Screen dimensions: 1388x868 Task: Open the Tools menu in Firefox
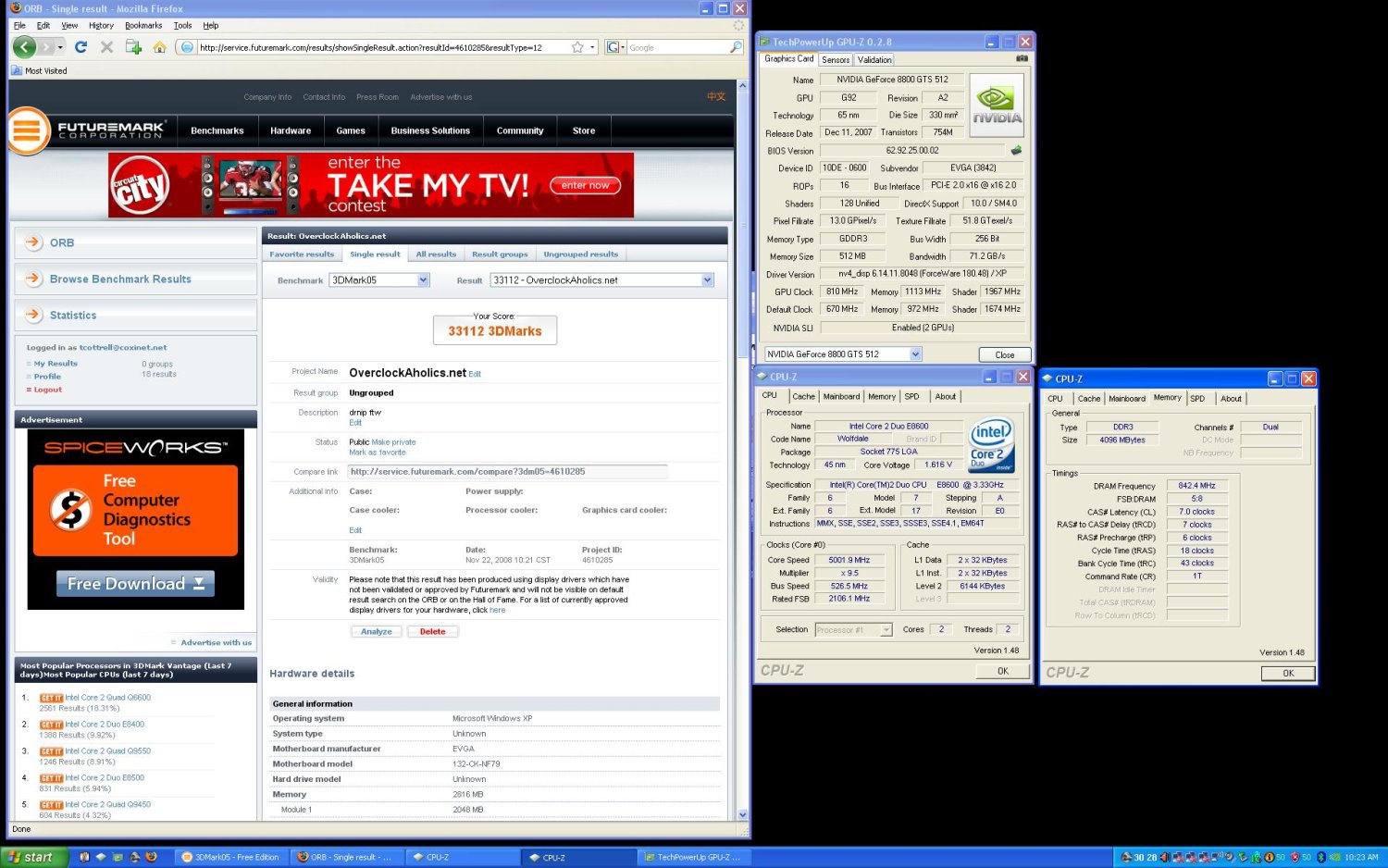coord(183,25)
